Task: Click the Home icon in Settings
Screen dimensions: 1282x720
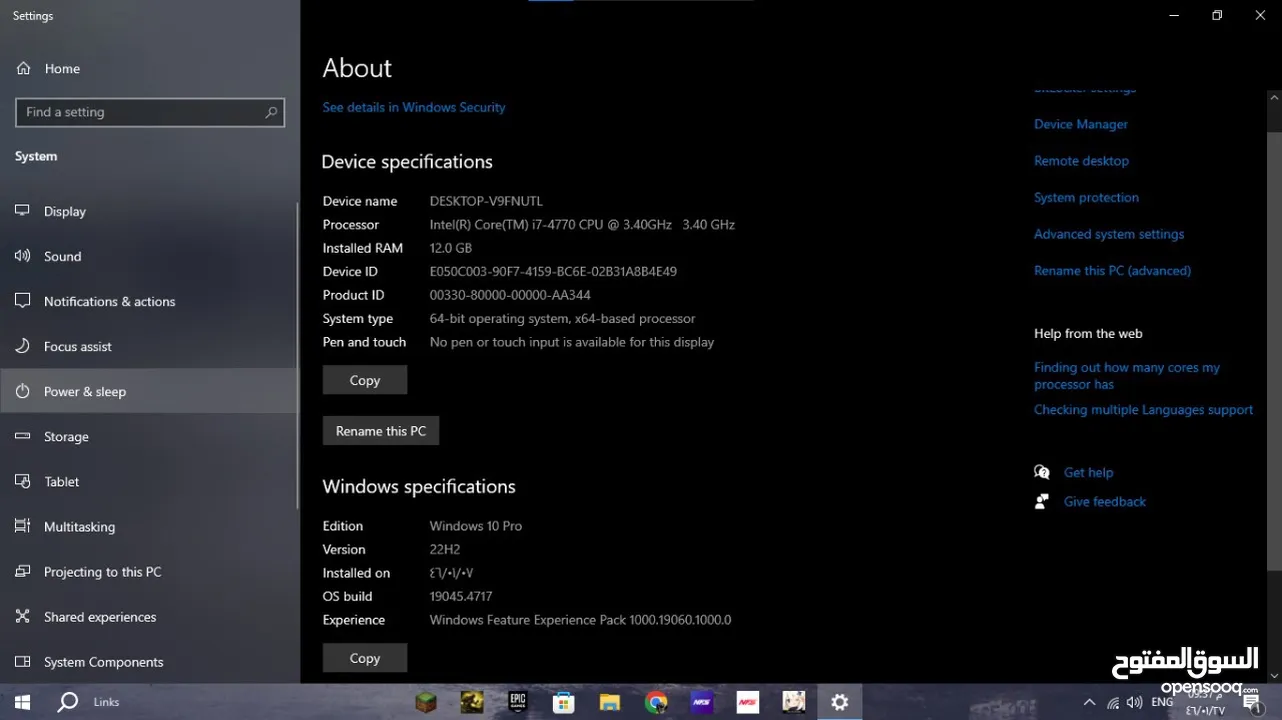Action: 24,68
